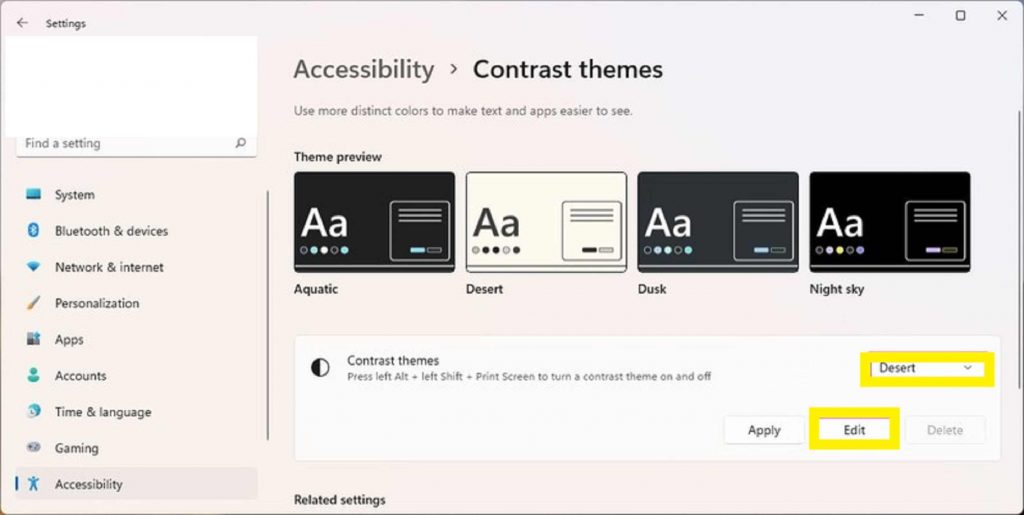1024x515 pixels.
Task: Open Accessibility in the sidebar menu
Action: (x=88, y=484)
